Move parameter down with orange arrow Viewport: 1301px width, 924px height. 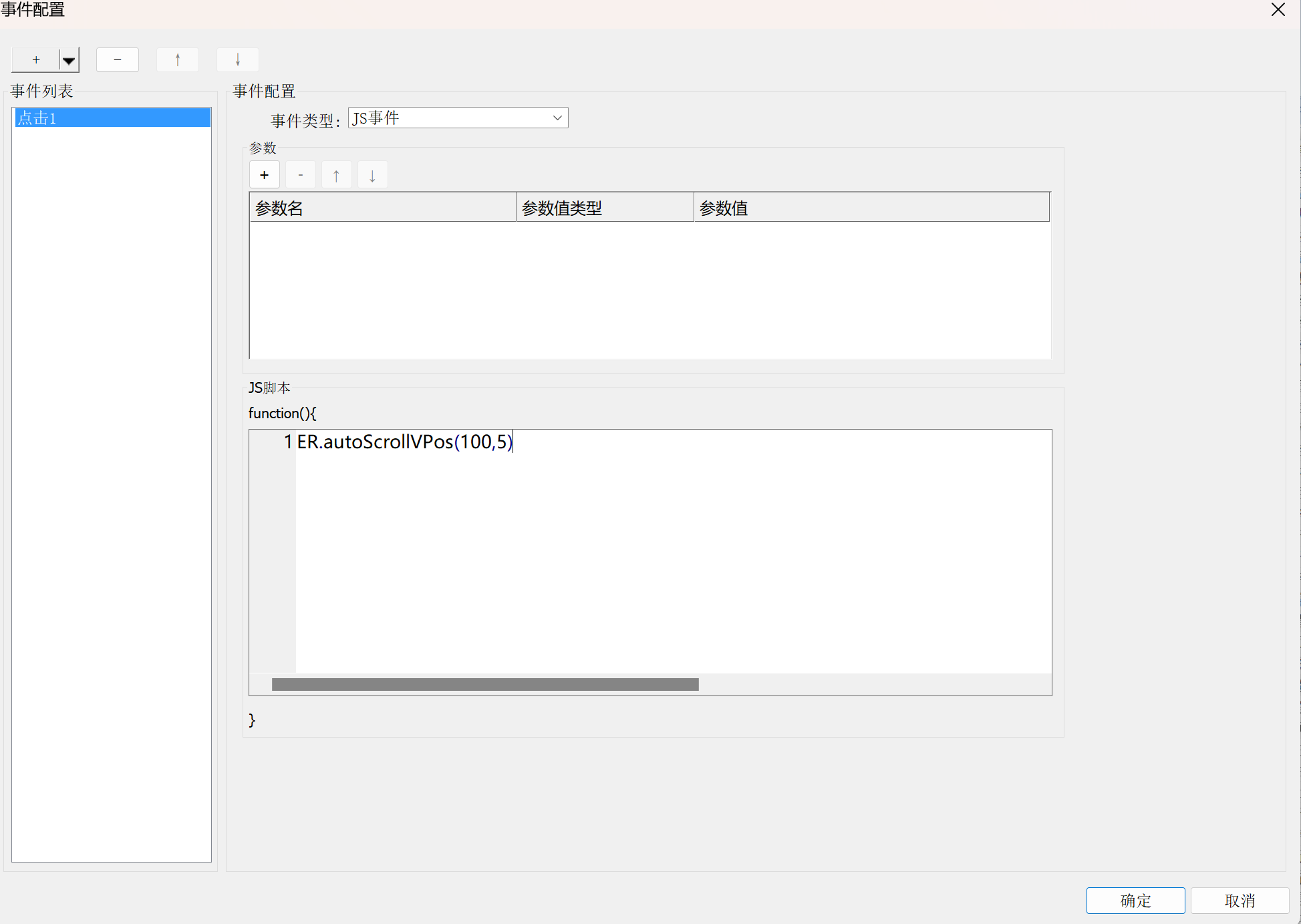click(x=372, y=175)
